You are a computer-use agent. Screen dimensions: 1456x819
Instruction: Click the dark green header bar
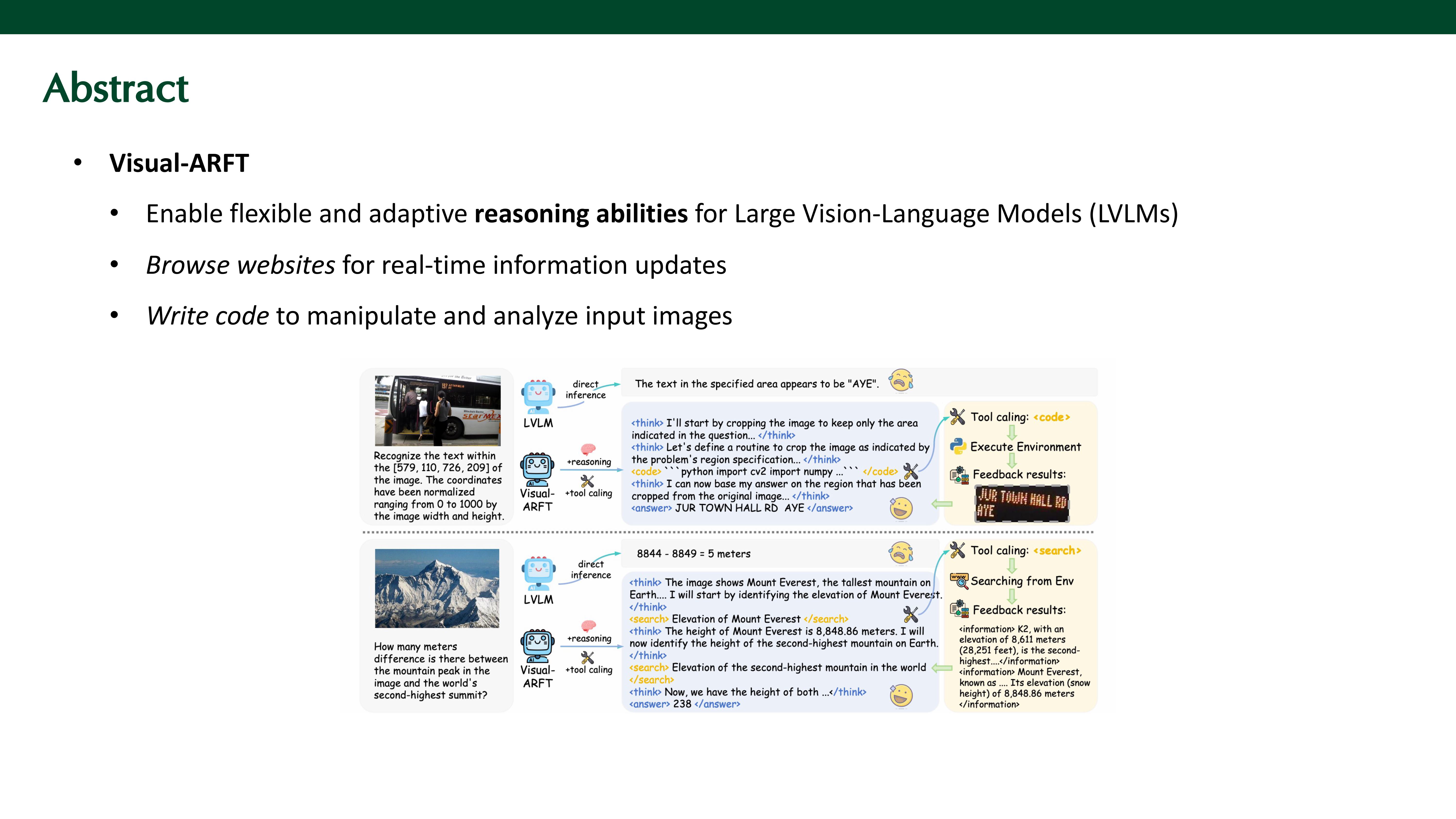coord(728,17)
